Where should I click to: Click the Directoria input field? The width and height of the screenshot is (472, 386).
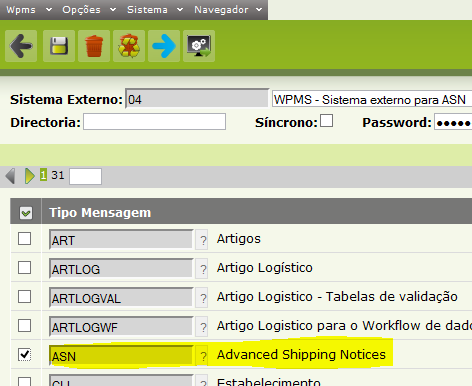coord(155,122)
